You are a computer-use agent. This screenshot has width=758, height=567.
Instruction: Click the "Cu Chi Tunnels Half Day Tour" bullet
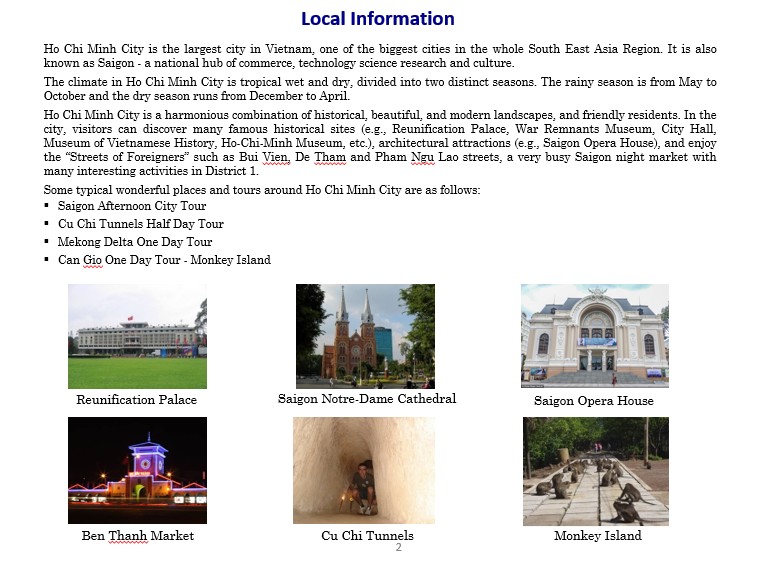click(x=140, y=224)
